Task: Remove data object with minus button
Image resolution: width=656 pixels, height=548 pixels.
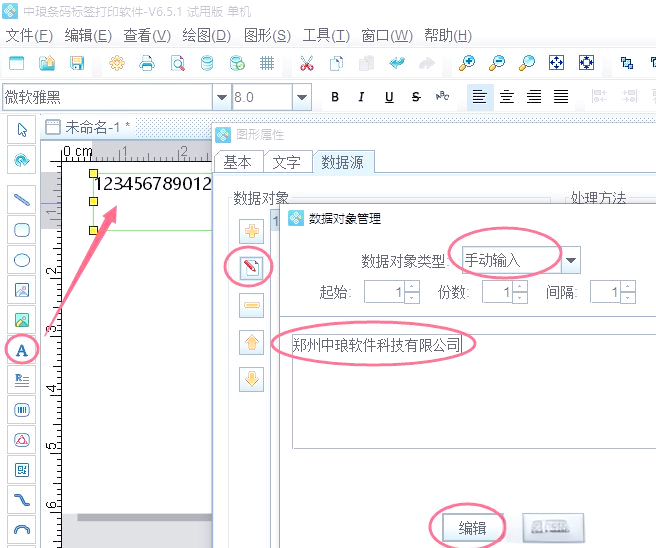Action: coord(251,305)
